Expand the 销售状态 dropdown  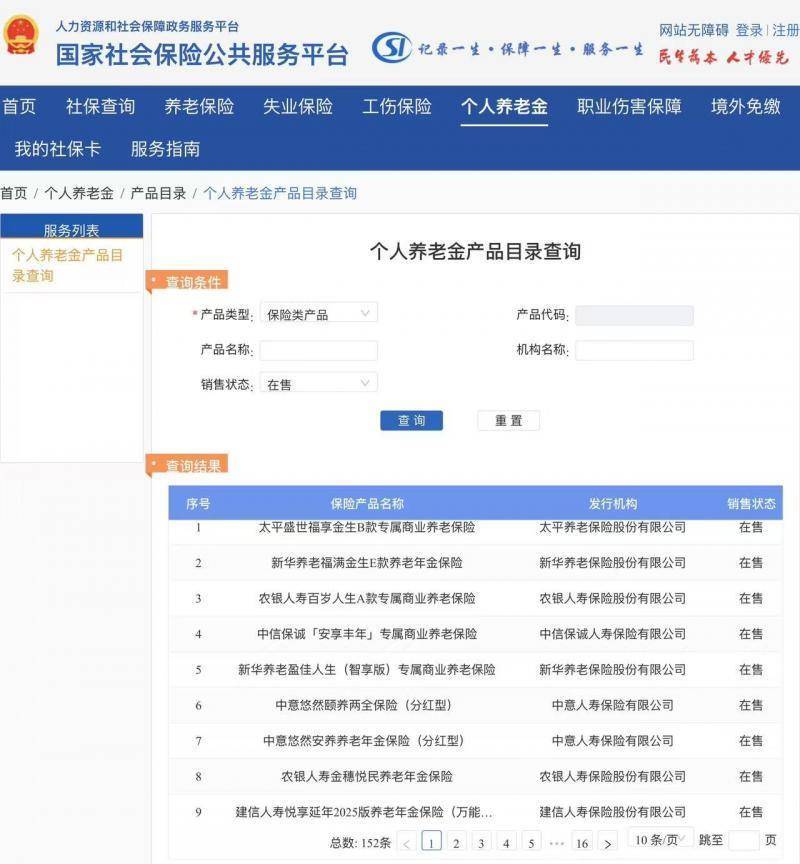pos(319,383)
